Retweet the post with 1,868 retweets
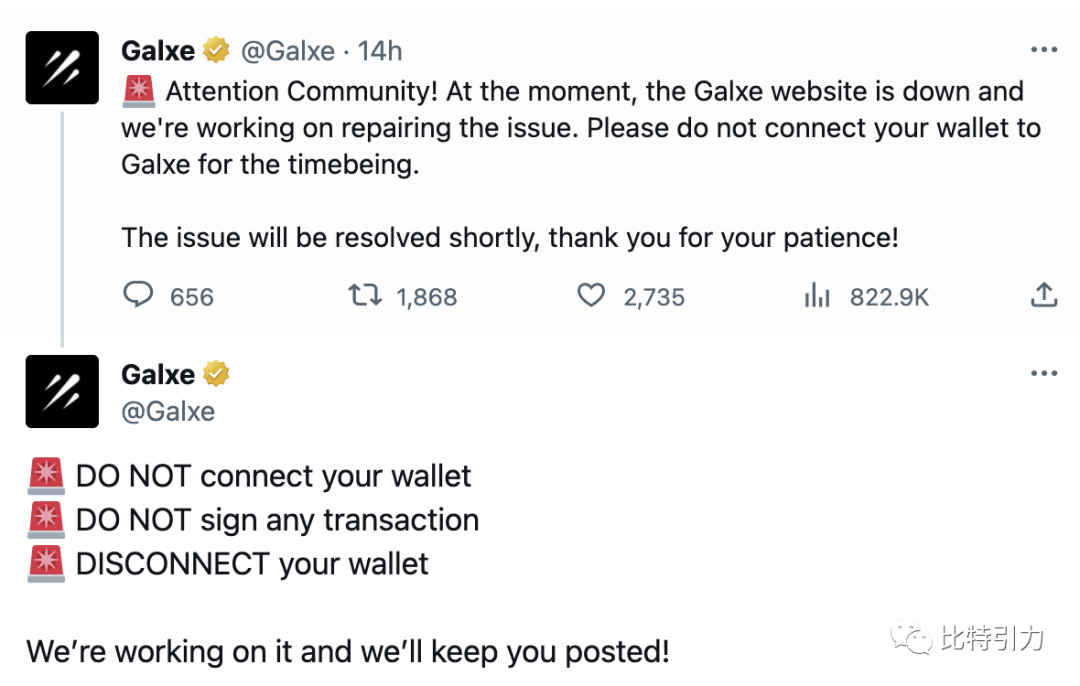Viewport: 1080px width, 686px height. tap(364, 295)
